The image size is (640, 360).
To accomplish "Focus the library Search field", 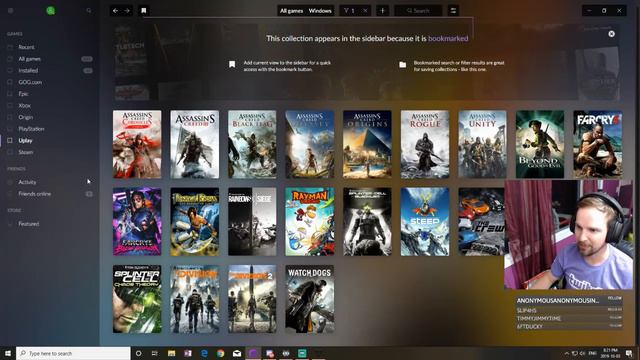I will coord(418,11).
